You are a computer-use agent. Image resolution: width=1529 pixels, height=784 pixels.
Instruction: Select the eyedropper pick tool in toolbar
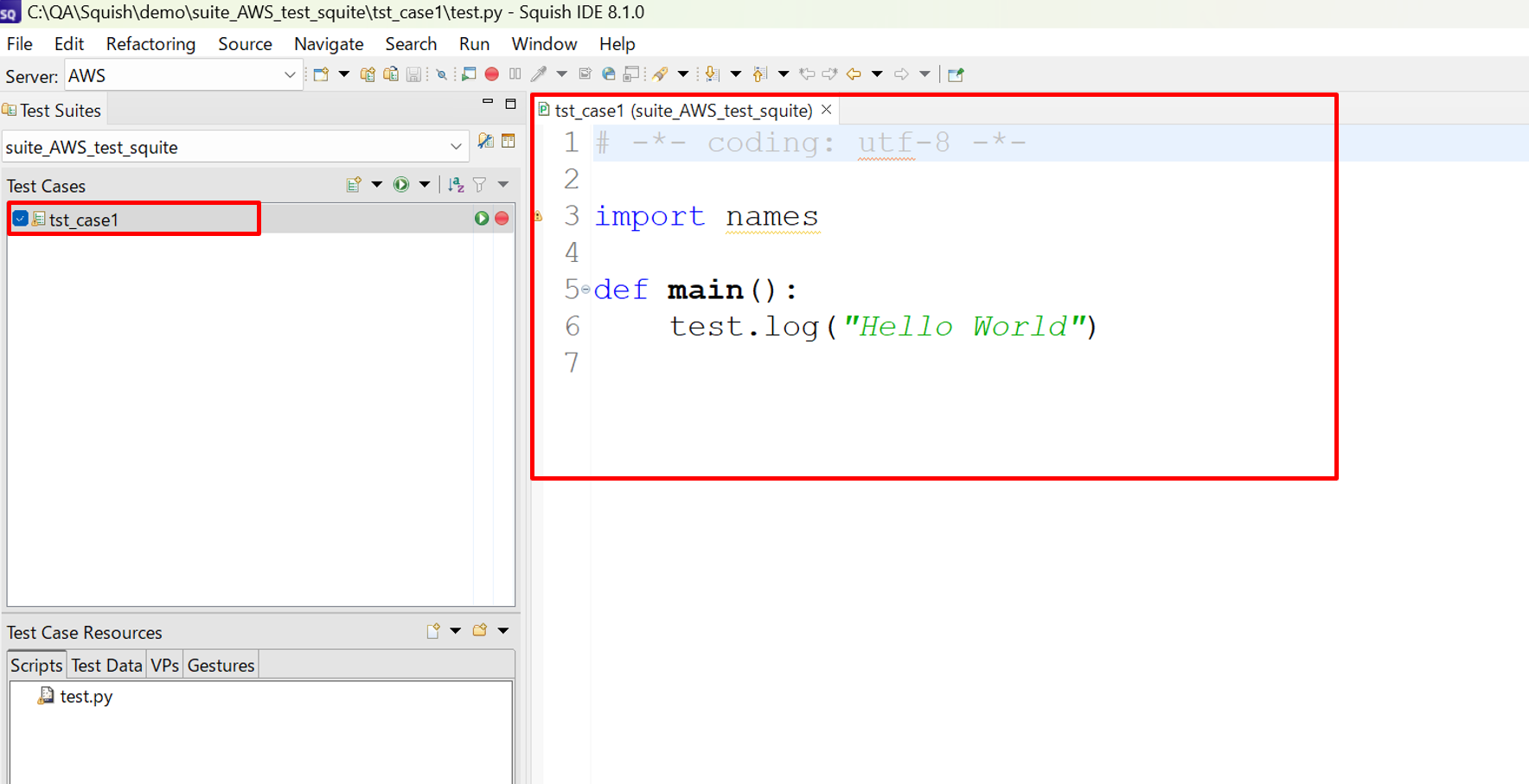point(539,74)
